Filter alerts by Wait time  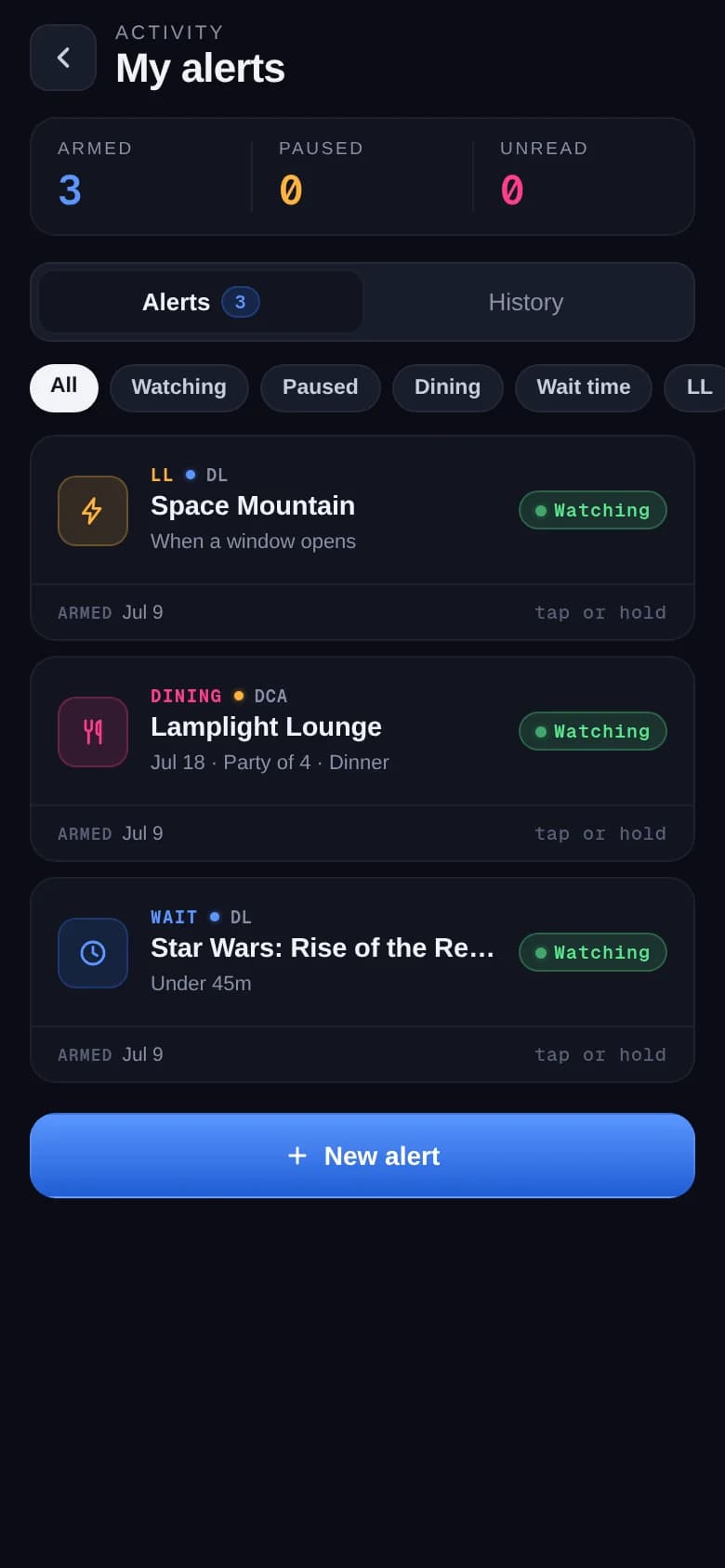coord(584,387)
